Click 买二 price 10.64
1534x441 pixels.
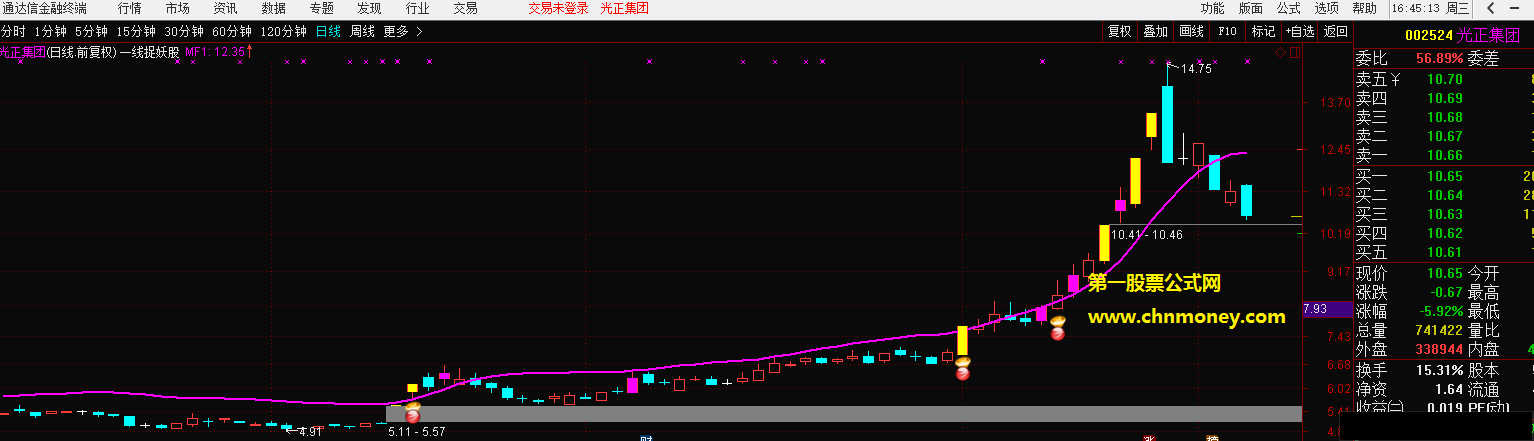pos(1445,195)
